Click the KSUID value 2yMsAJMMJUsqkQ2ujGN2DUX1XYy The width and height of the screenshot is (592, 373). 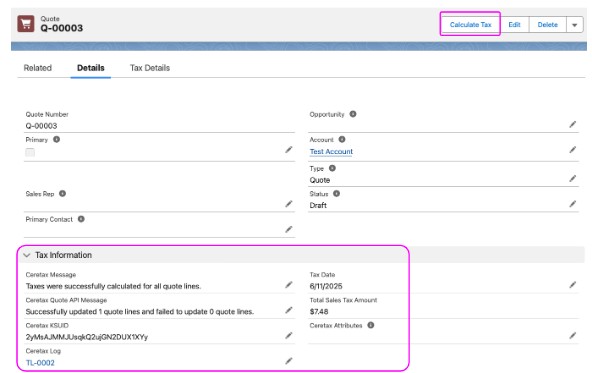(x=87, y=337)
